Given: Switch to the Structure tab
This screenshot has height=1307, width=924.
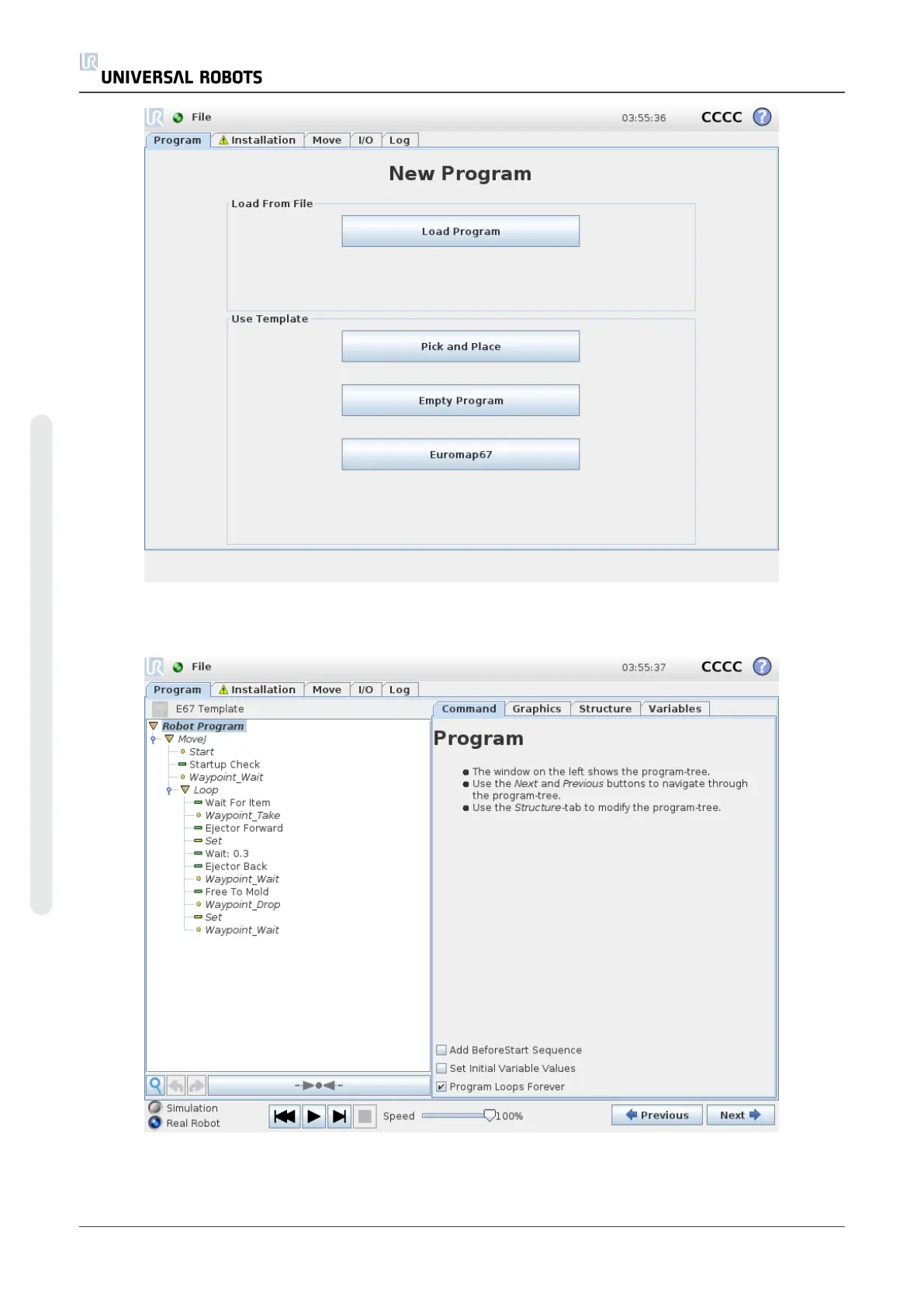Looking at the screenshot, I should pos(605,709).
